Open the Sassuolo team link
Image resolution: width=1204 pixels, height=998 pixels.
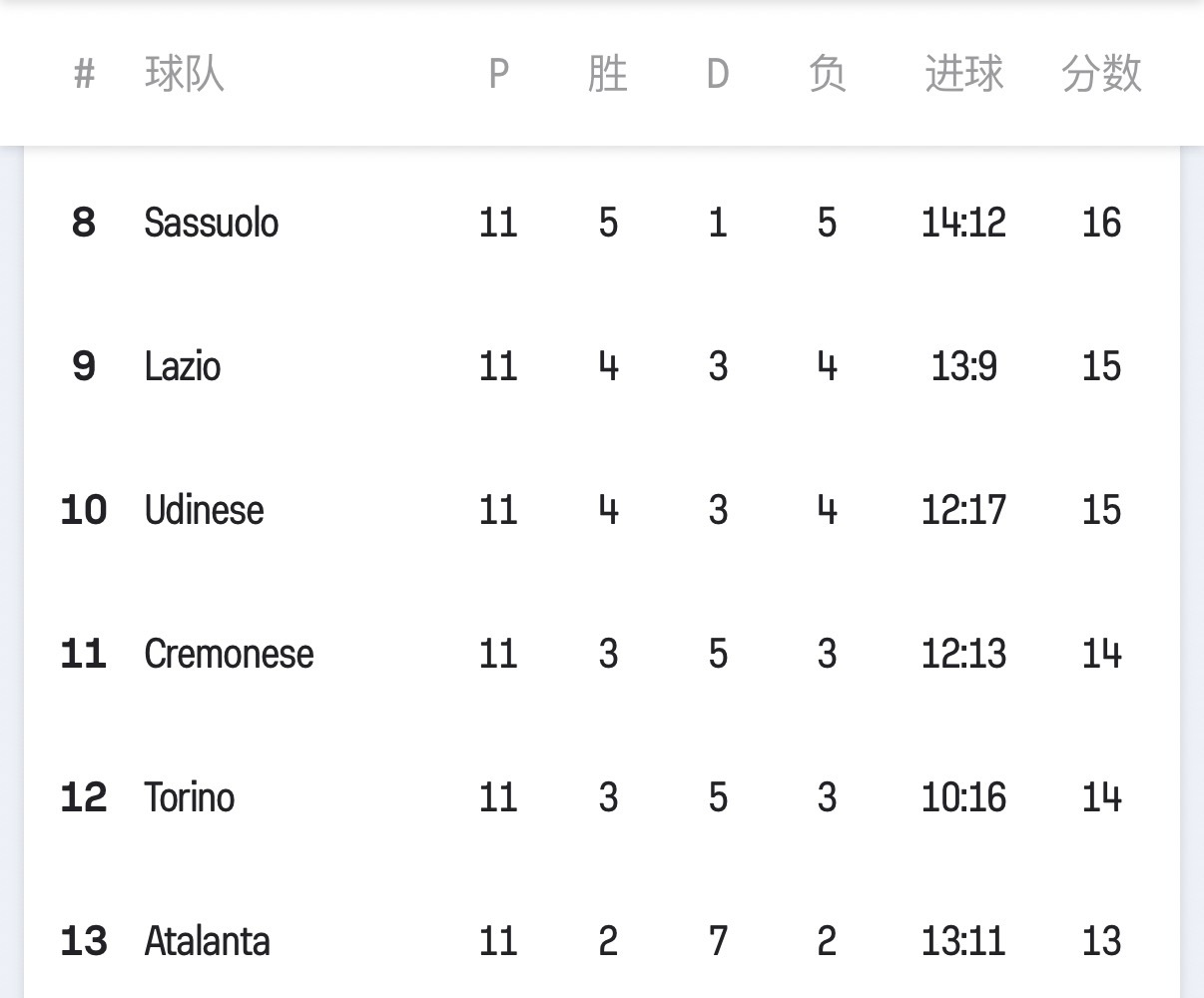click(x=212, y=223)
